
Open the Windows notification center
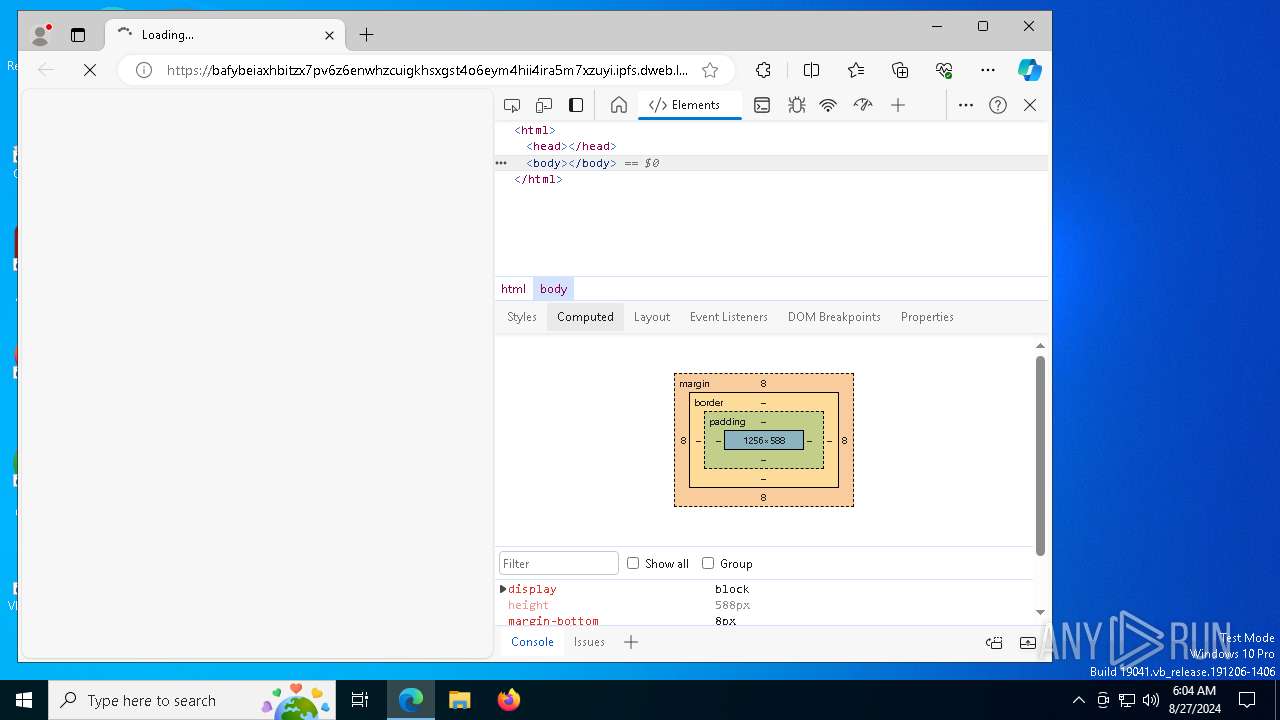(1247, 700)
